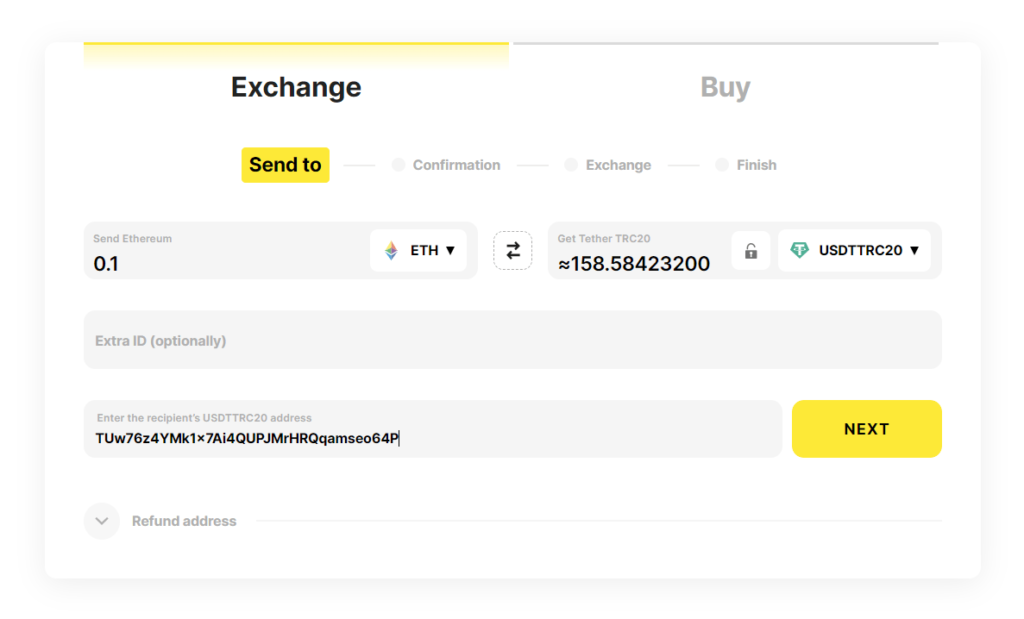The image size is (1024, 619).
Task: Click the Finish step circle indicator
Action: pyautogui.click(x=722, y=165)
